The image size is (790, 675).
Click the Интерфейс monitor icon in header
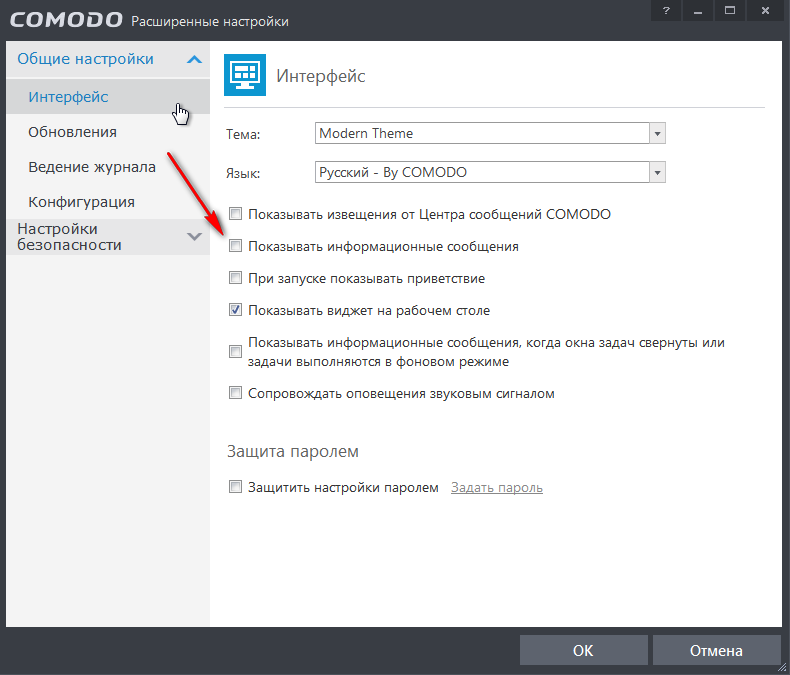(243, 75)
